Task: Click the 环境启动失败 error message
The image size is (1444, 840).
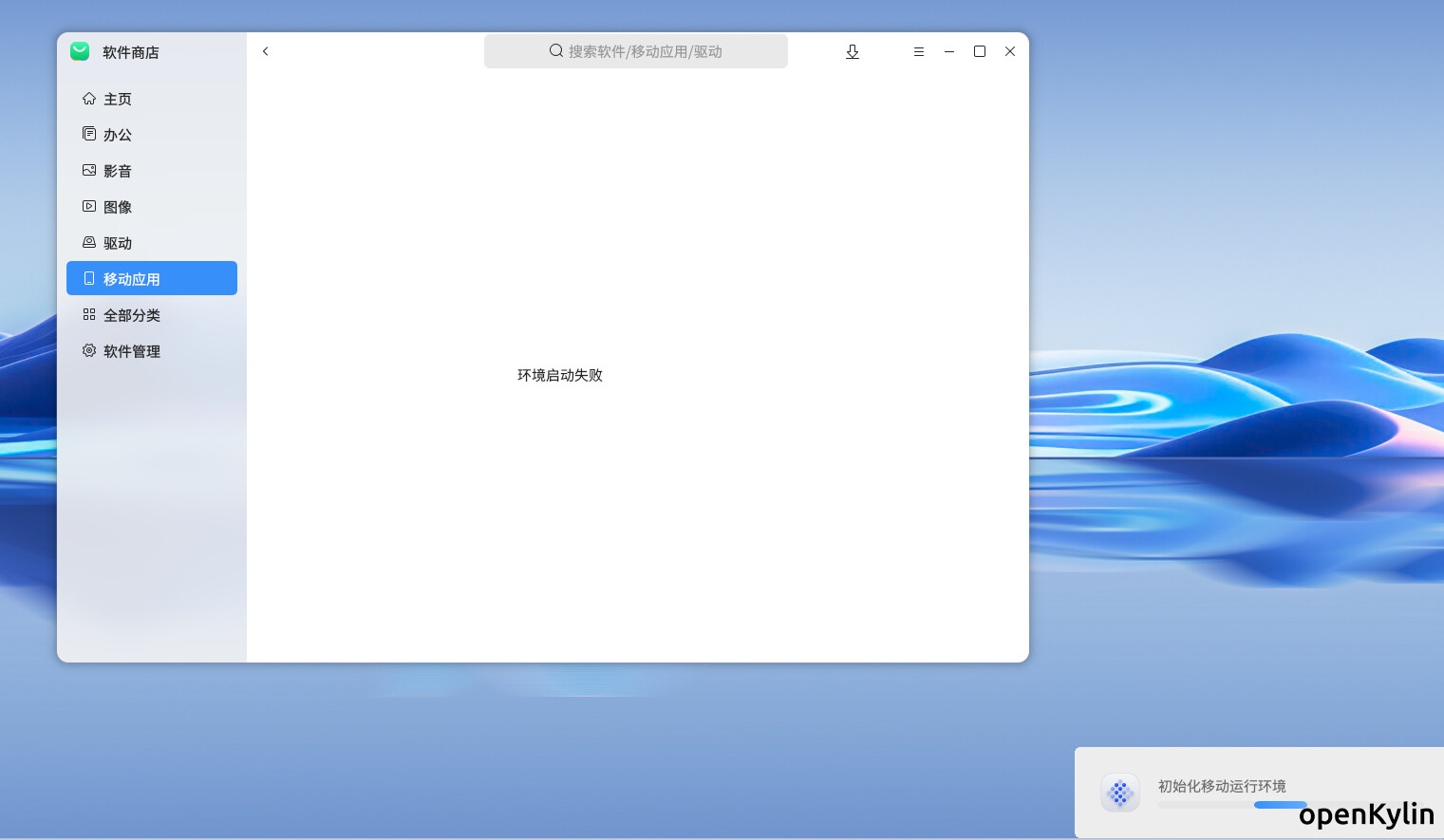Action: [x=560, y=375]
